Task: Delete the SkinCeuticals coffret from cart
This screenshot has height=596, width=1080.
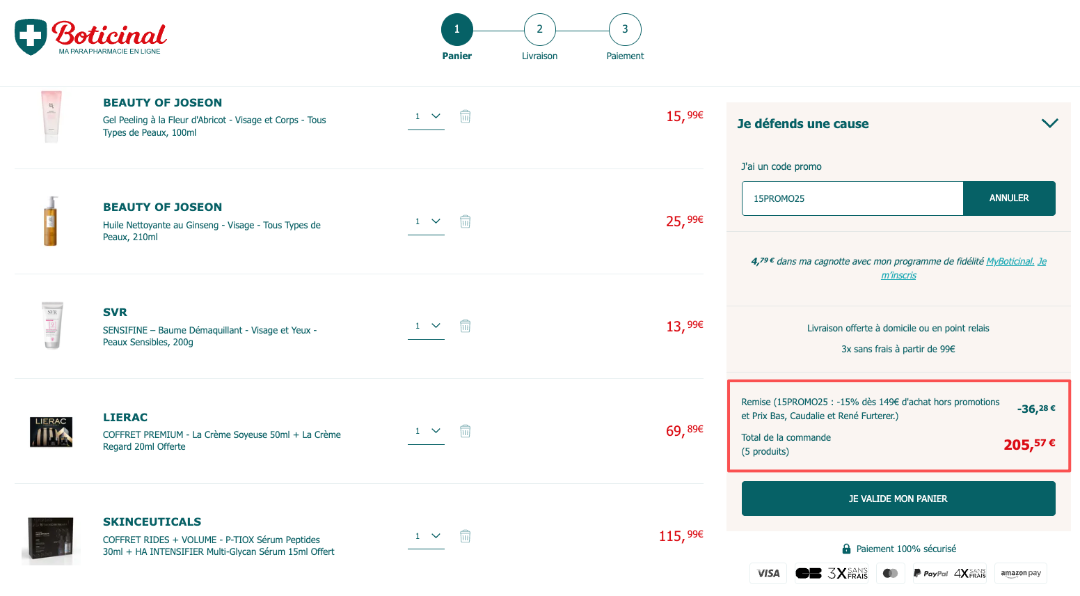Action: pyautogui.click(x=465, y=536)
